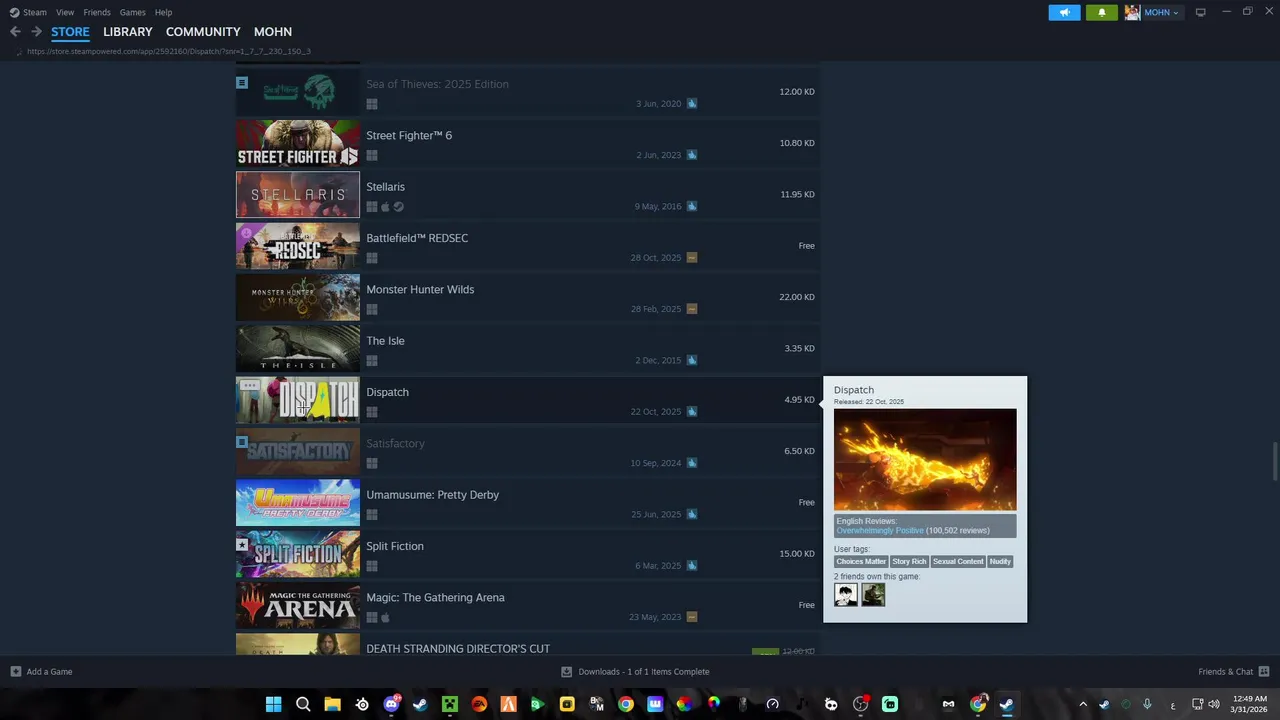The width and height of the screenshot is (1280, 720).
Task: Click the review icon beside Magic Arena date
Action: click(692, 617)
